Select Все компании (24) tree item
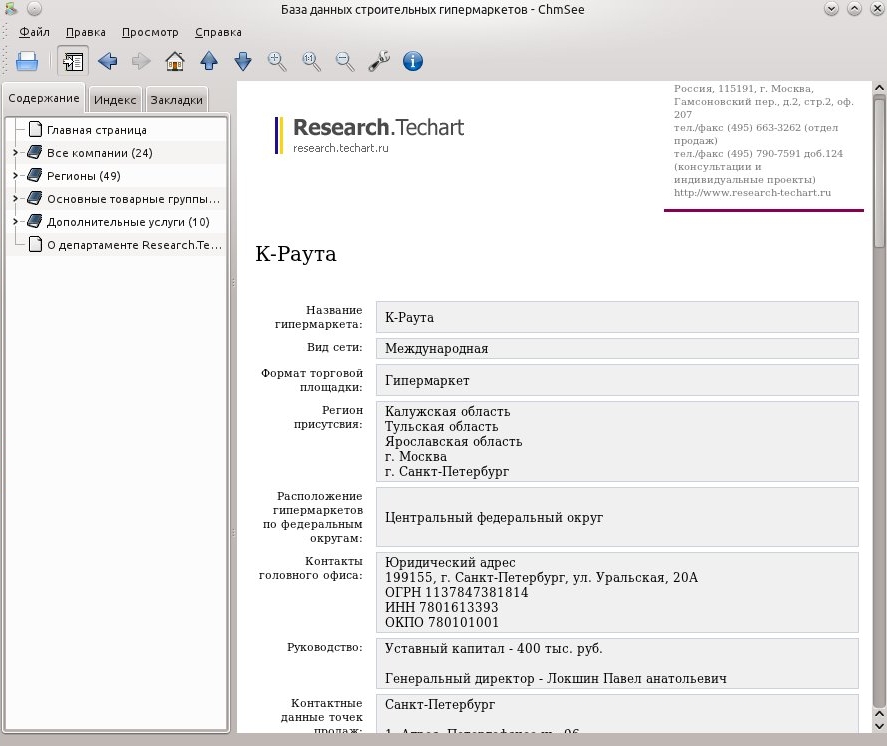This screenshot has width=887, height=746. (x=100, y=153)
